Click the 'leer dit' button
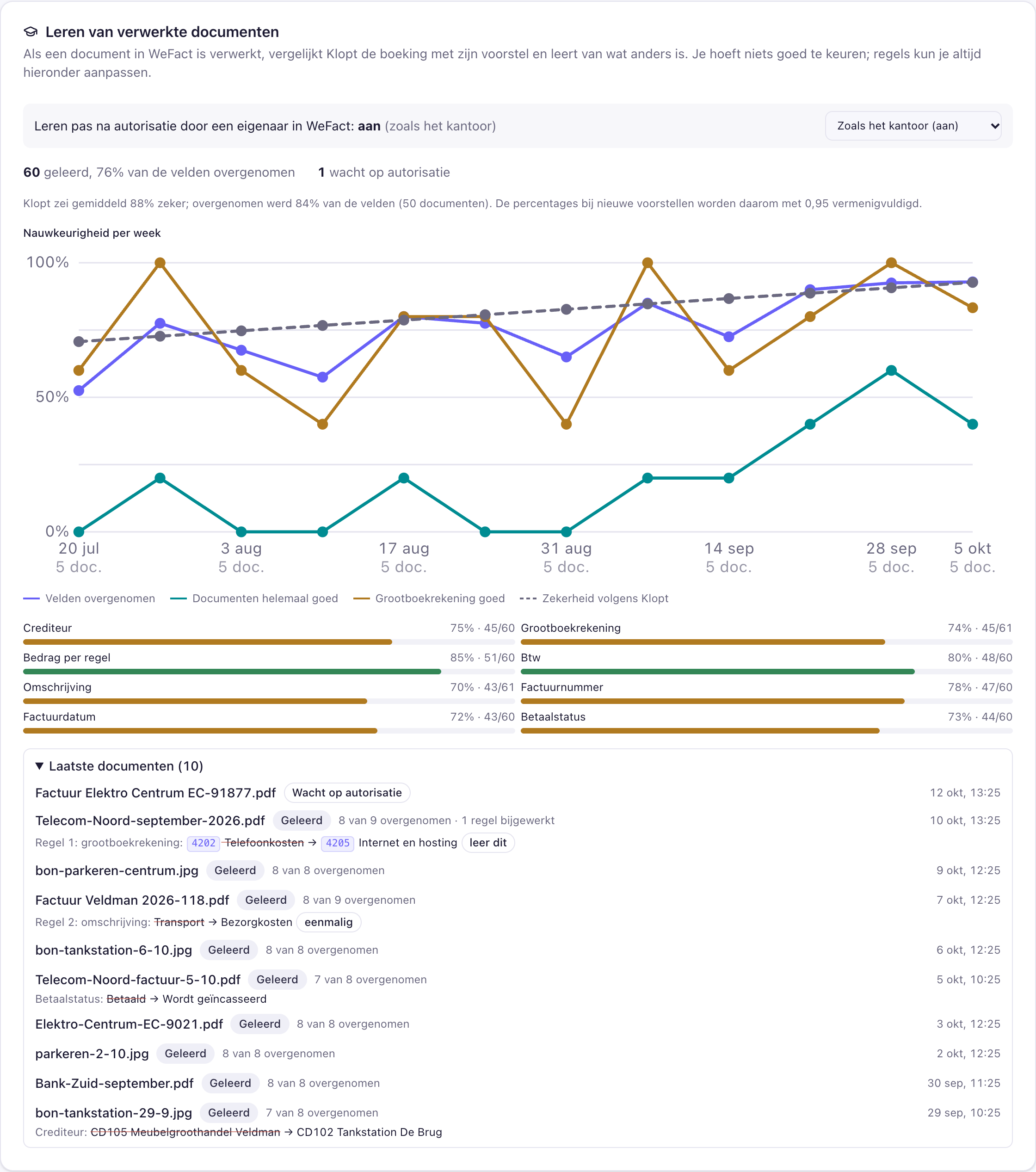 pyautogui.click(x=488, y=842)
